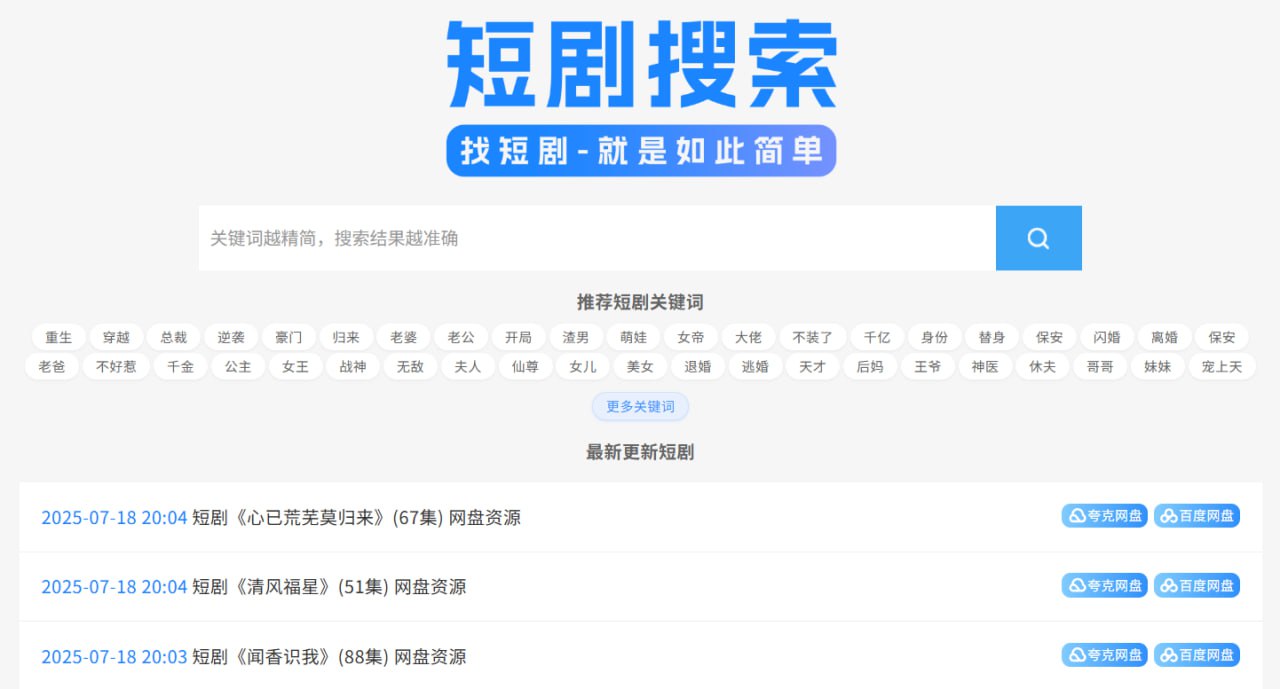Open 短剧《闻香识我》(88集) entry

pyautogui.click(x=328, y=657)
